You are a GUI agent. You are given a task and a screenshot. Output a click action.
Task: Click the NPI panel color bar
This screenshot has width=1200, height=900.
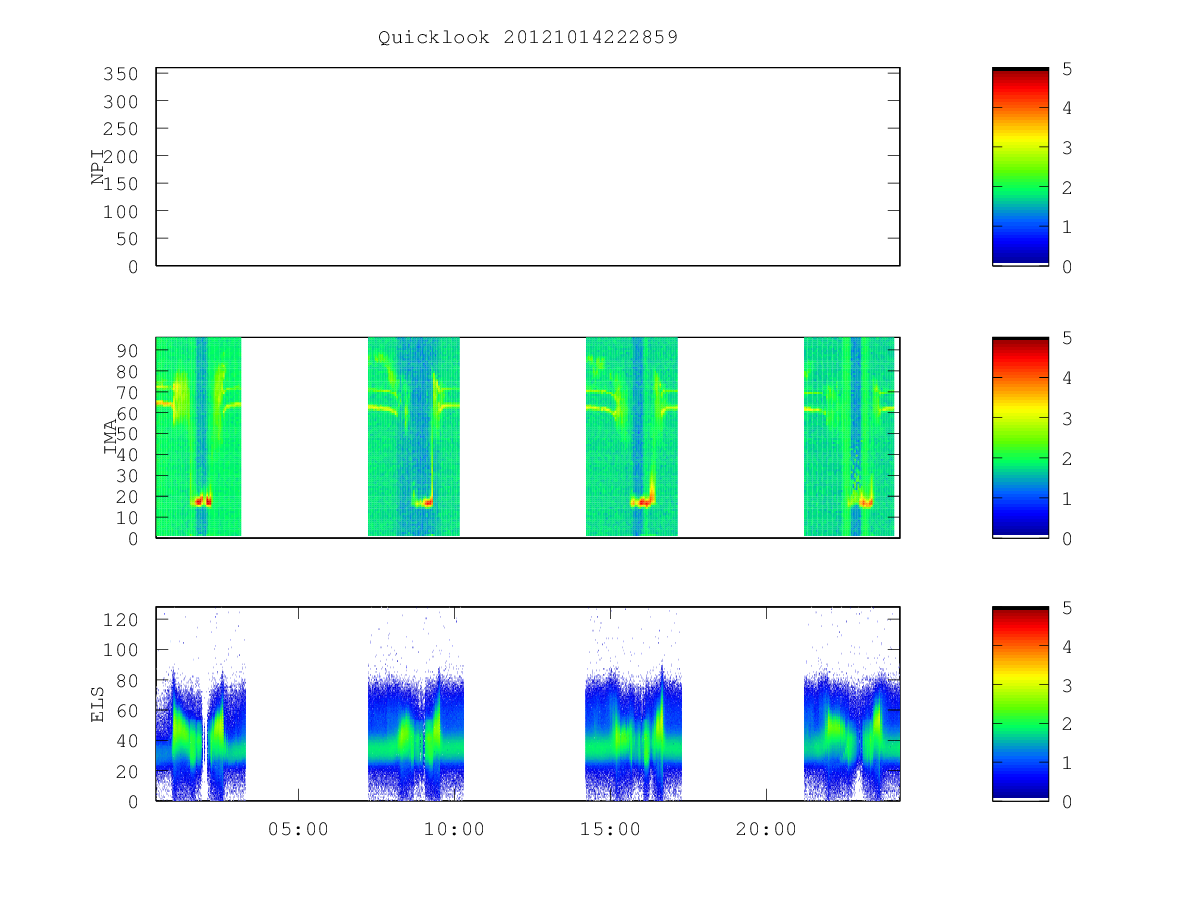coord(1020,167)
